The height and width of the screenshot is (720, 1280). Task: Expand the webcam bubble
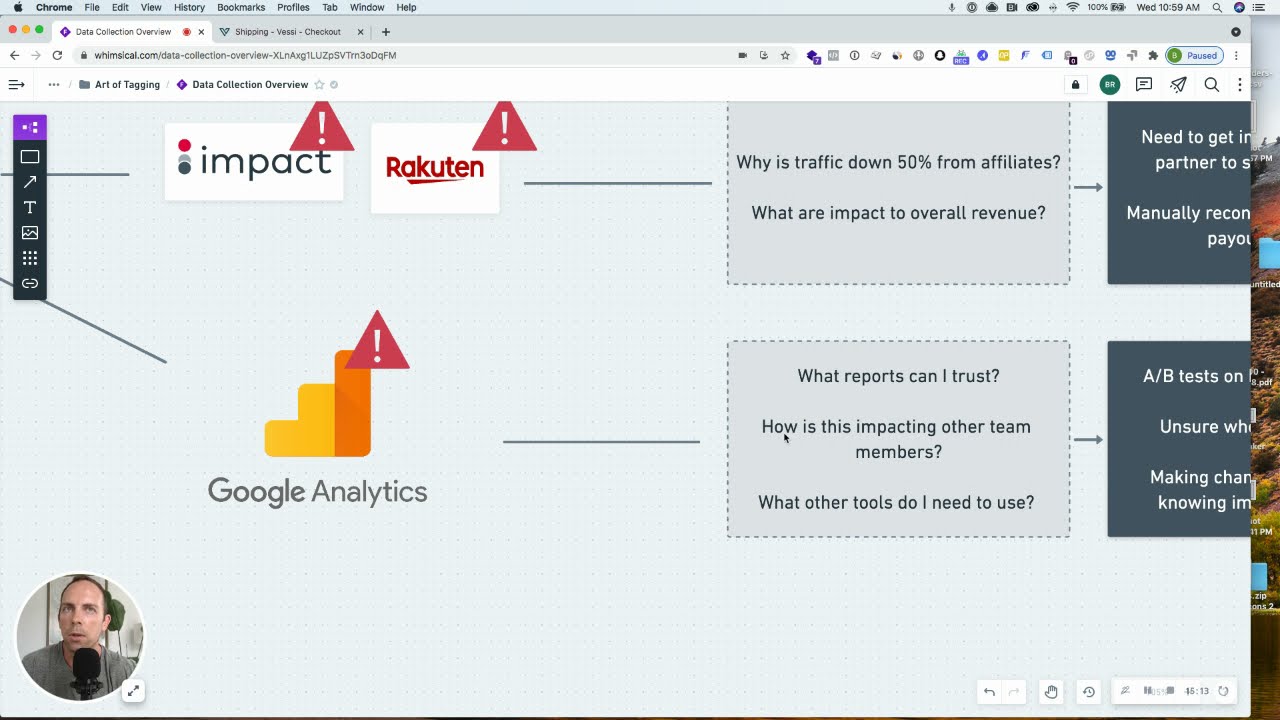pos(133,690)
